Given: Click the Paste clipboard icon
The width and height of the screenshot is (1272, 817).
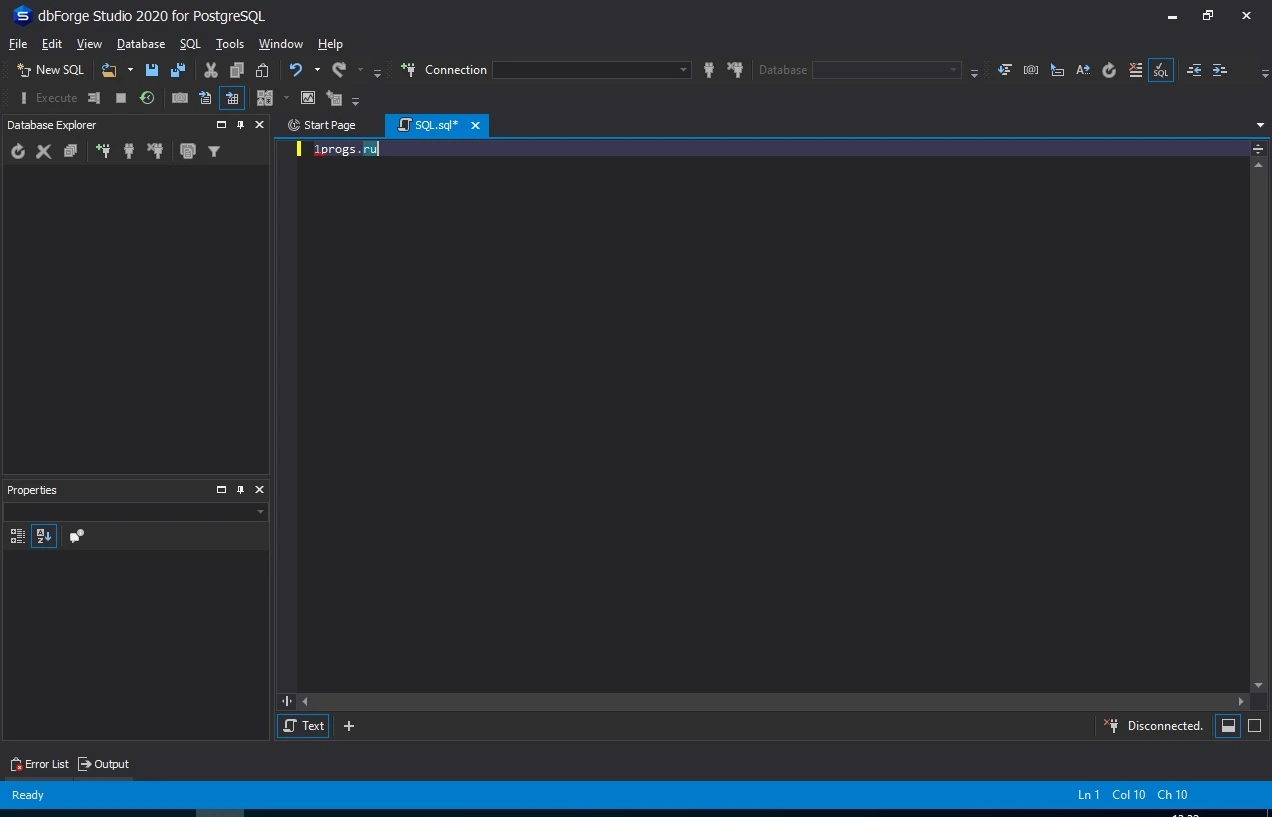Looking at the screenshot, I should (x=262, y=70).
